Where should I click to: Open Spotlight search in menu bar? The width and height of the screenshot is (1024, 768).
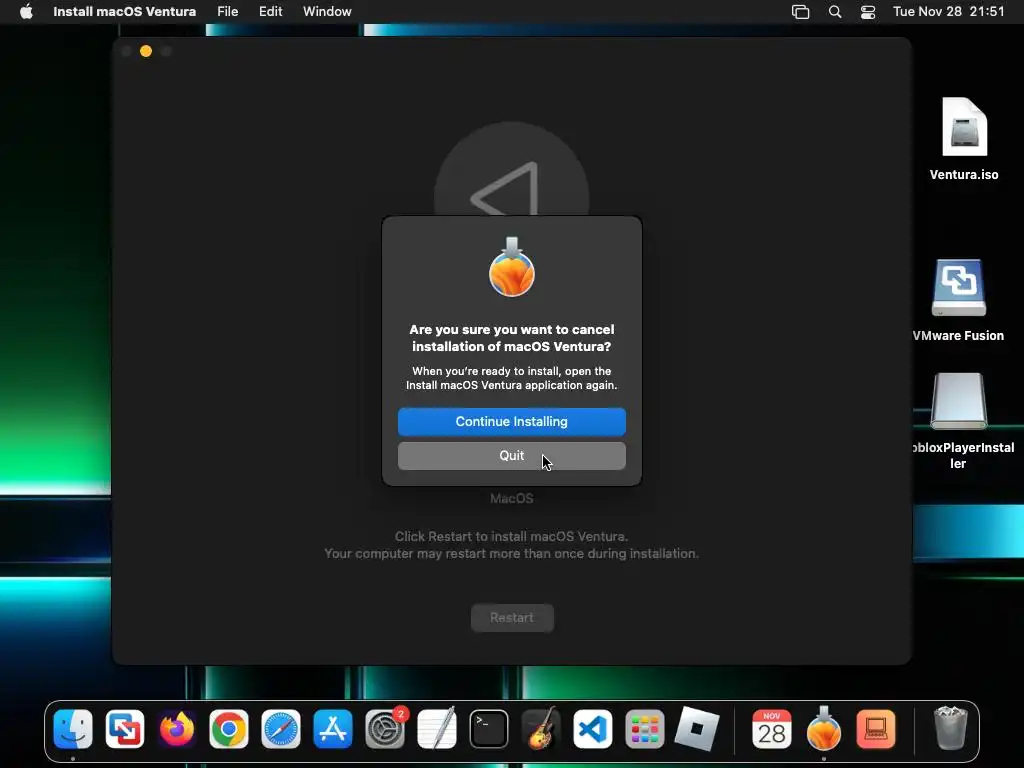[835, 12]
